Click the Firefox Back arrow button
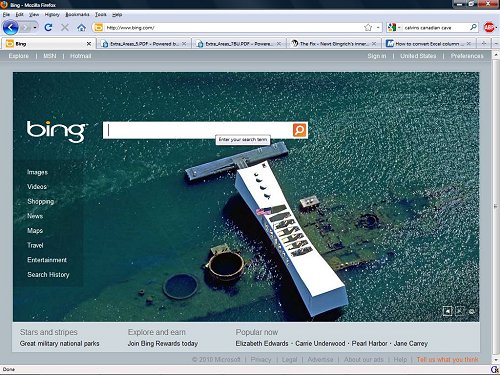The width and height of the screenshot is (500, 375). click(11, 27)
